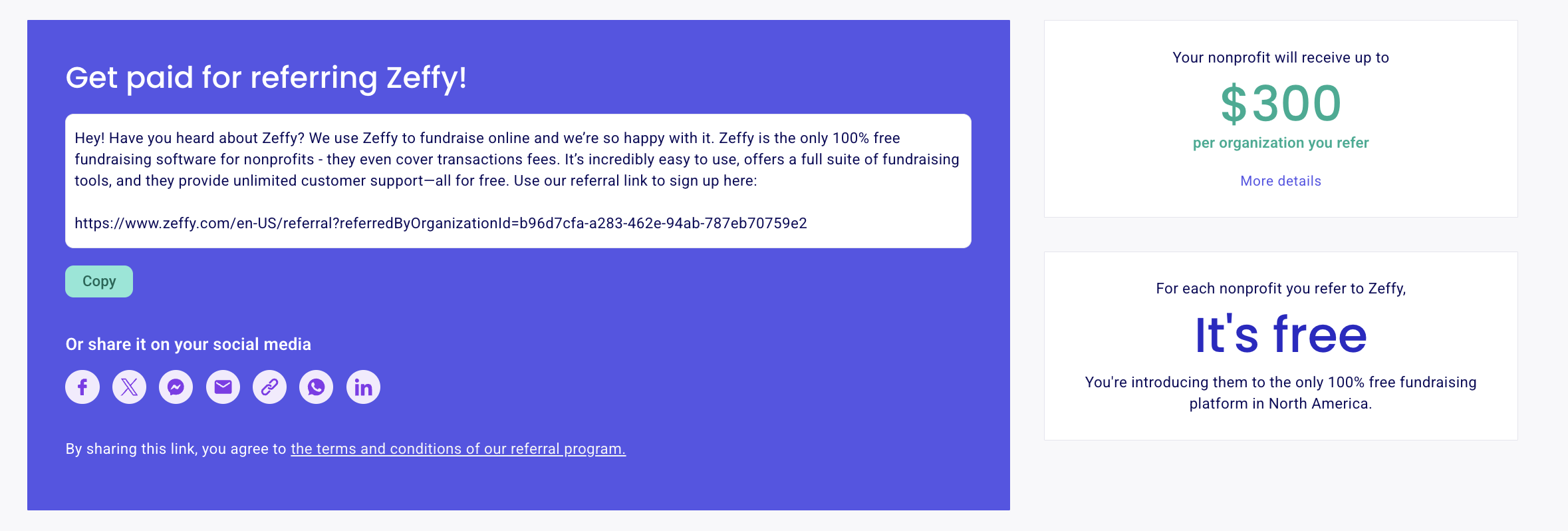1568x531 pixels.
Task: Copy link using chain icon
Action: (269, 387)
